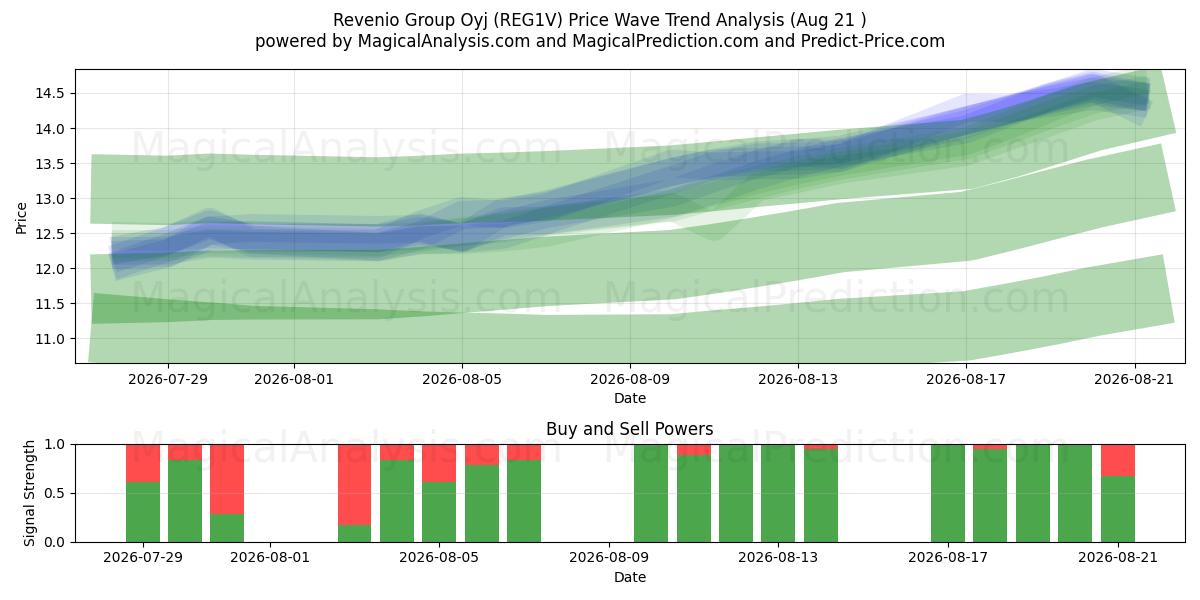
Task: Click the red sell segment of the 2026-07-29 bar
Action: [x=143, y=463]
